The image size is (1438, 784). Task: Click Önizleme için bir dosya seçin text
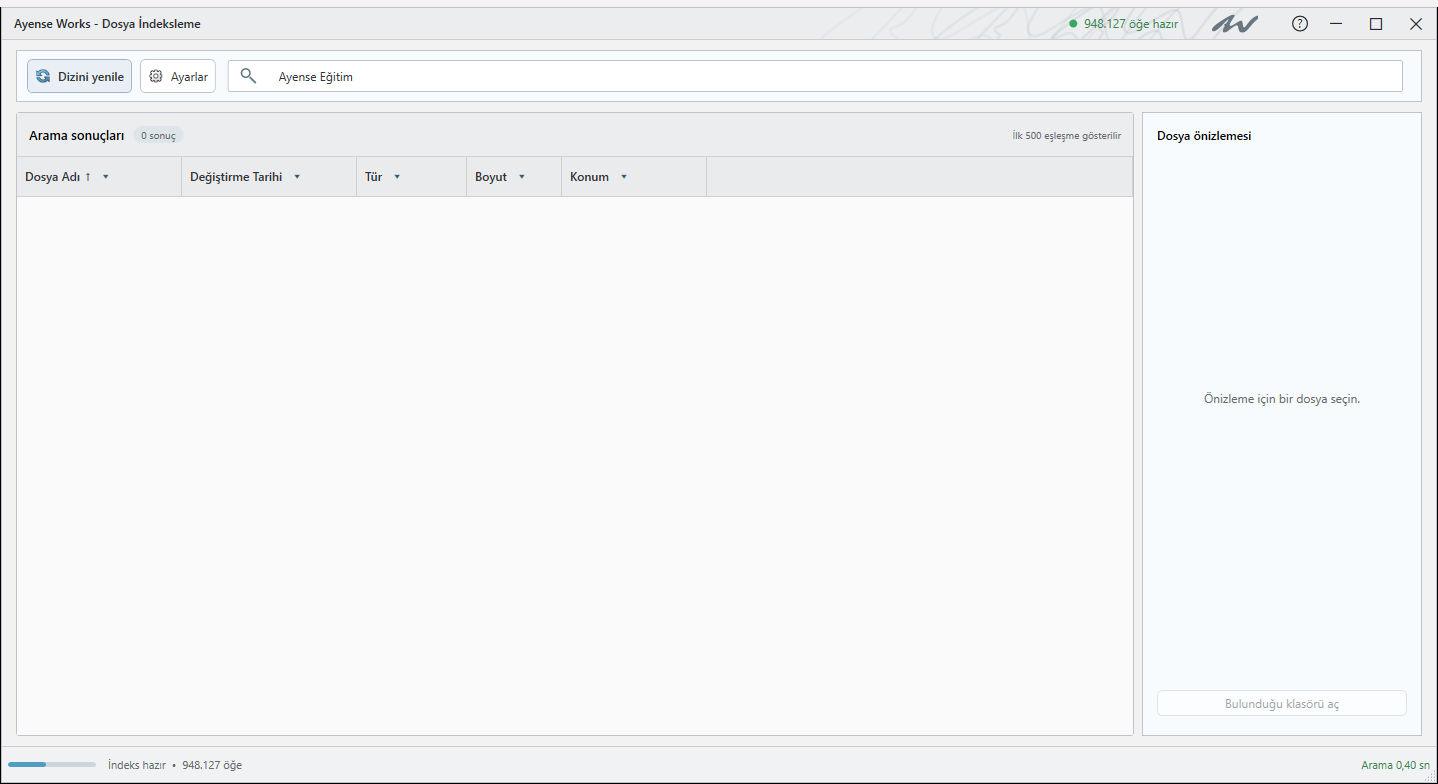1282,399
